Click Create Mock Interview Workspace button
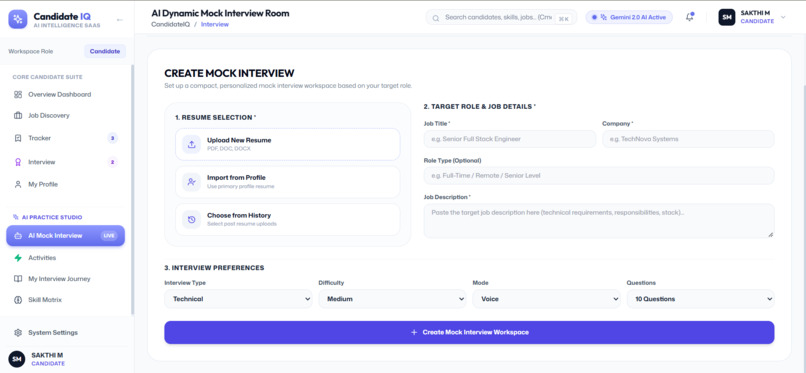This screenshot has height=373, width=806. coord(469,332)
